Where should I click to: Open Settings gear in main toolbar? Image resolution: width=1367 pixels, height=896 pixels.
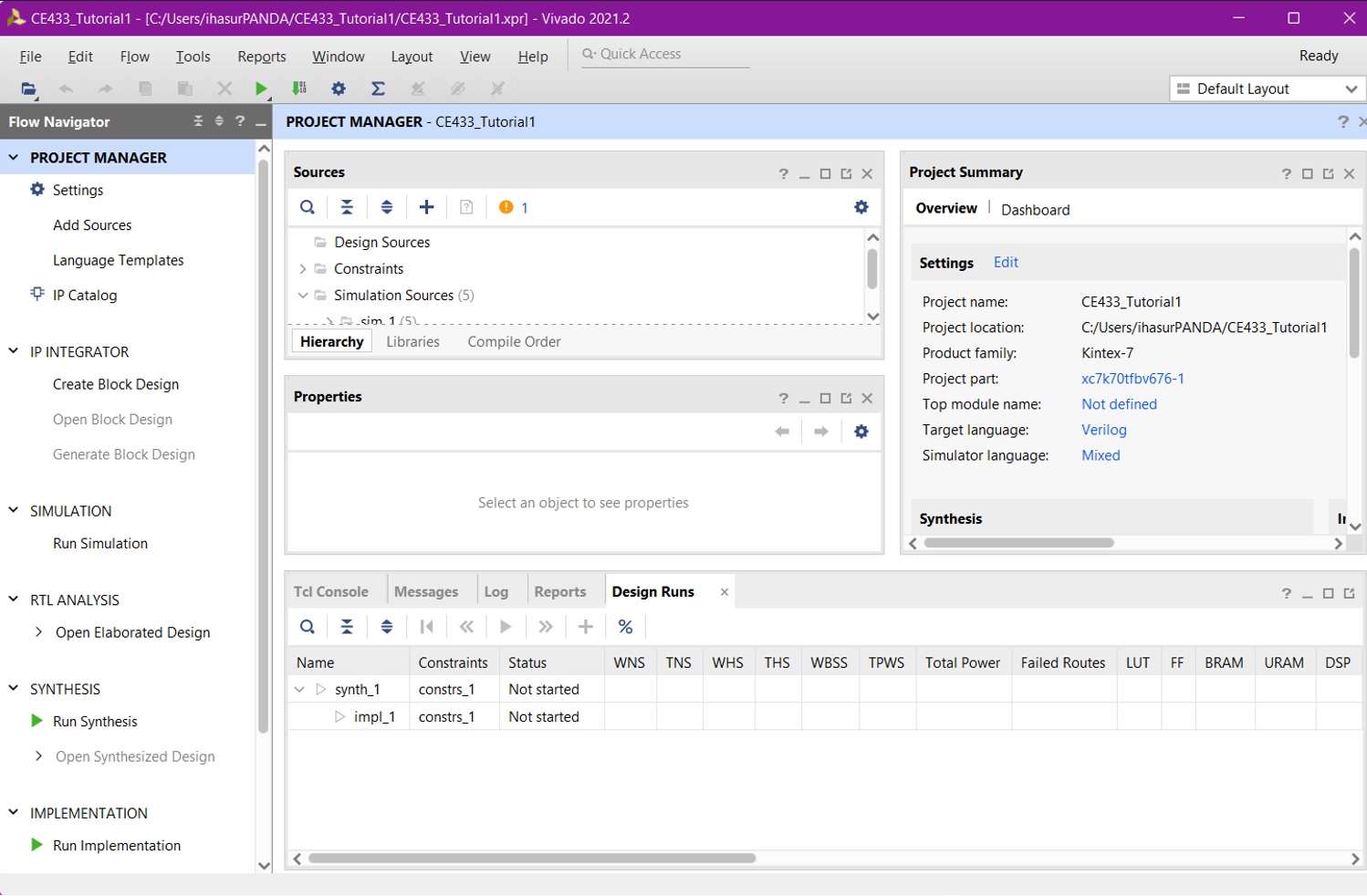point(339,89)
